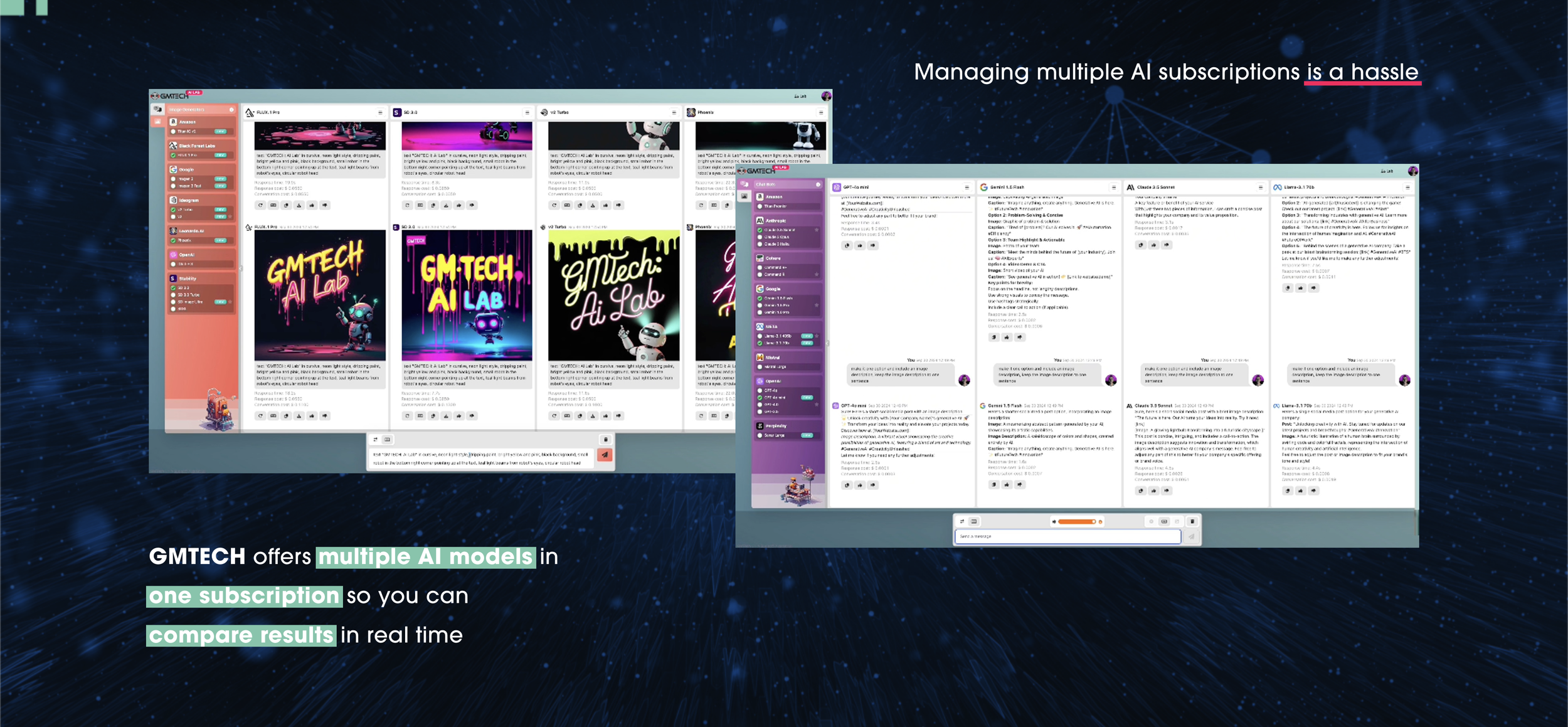This screenshot has height=727, width=1568.
Task: Click the trash icon in chat input toolbar
Action: click(x=1192, y=522)
